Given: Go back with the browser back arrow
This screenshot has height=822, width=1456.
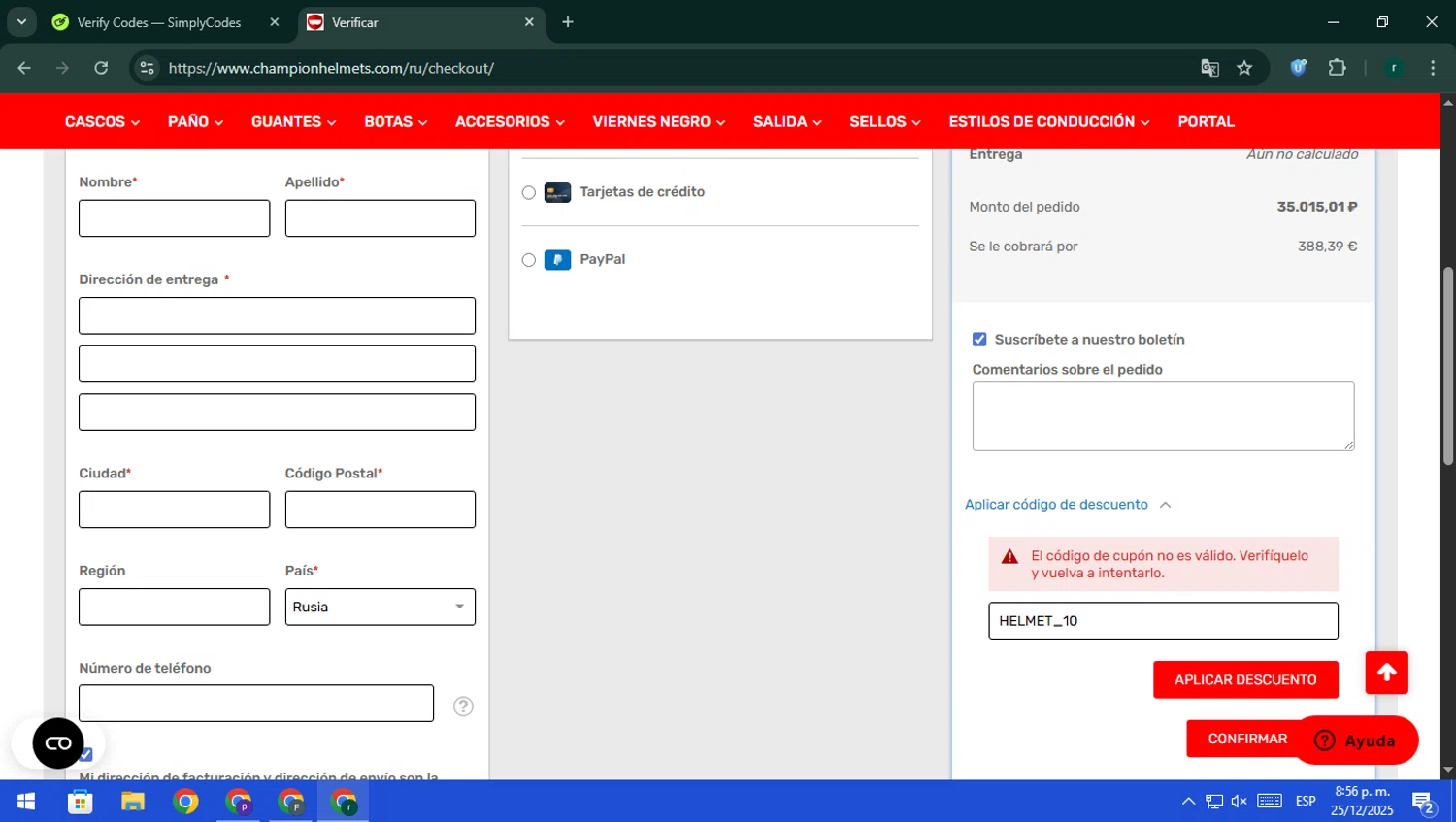Looking at the screenshot, I should (x=24, y=68).
